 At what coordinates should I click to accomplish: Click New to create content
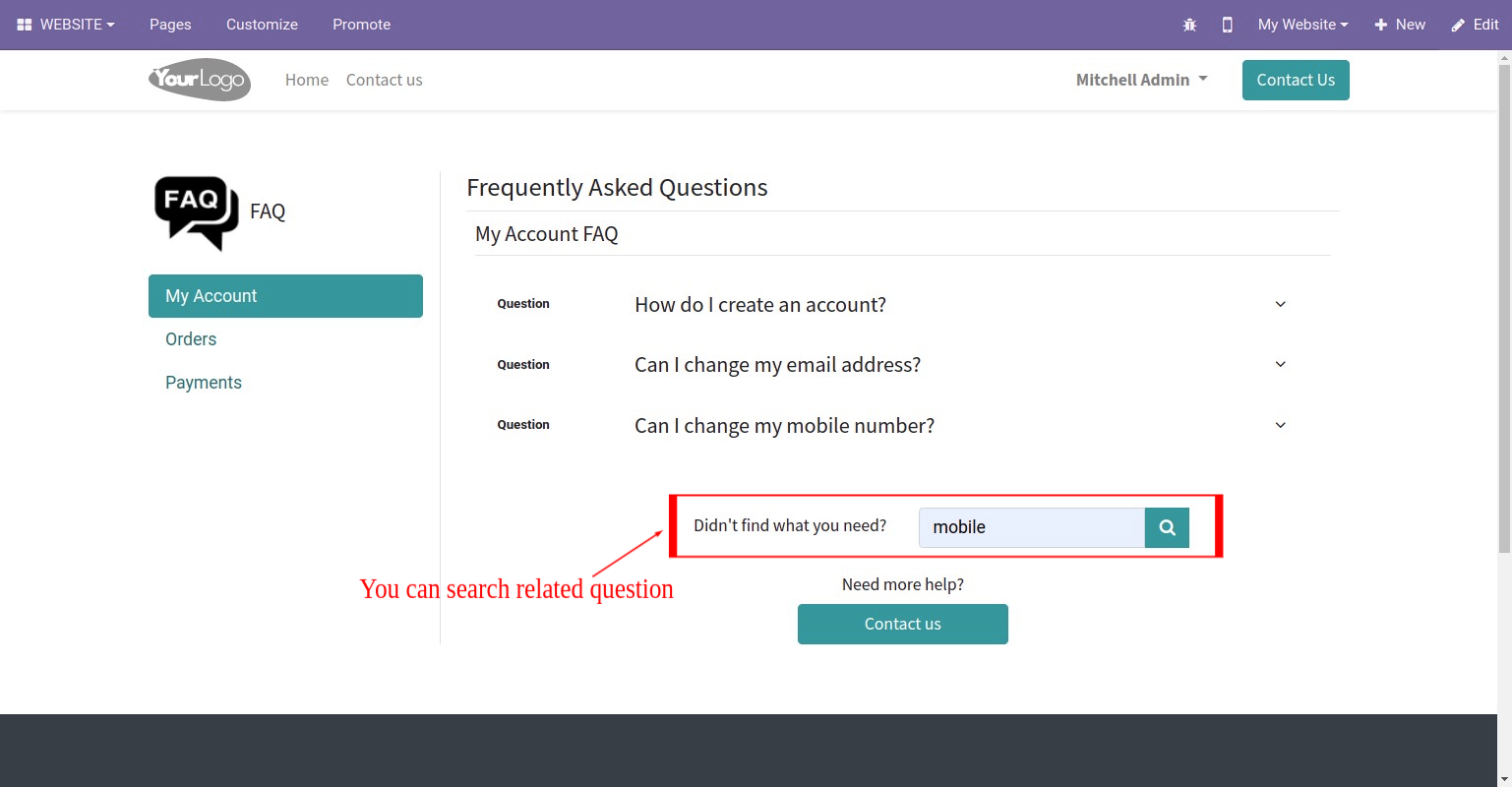click(1400, 25)
